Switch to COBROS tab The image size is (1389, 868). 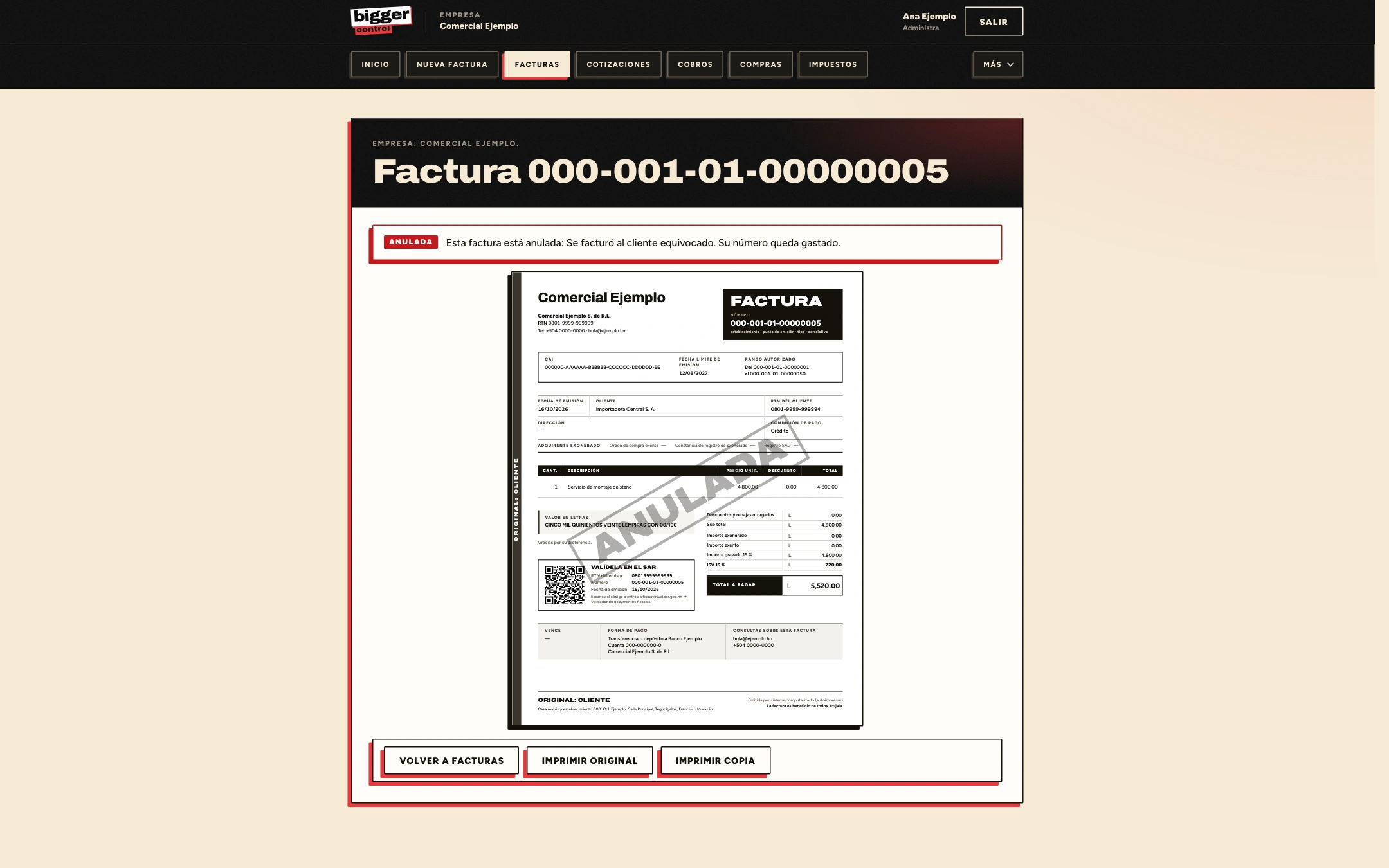[695, 64]
